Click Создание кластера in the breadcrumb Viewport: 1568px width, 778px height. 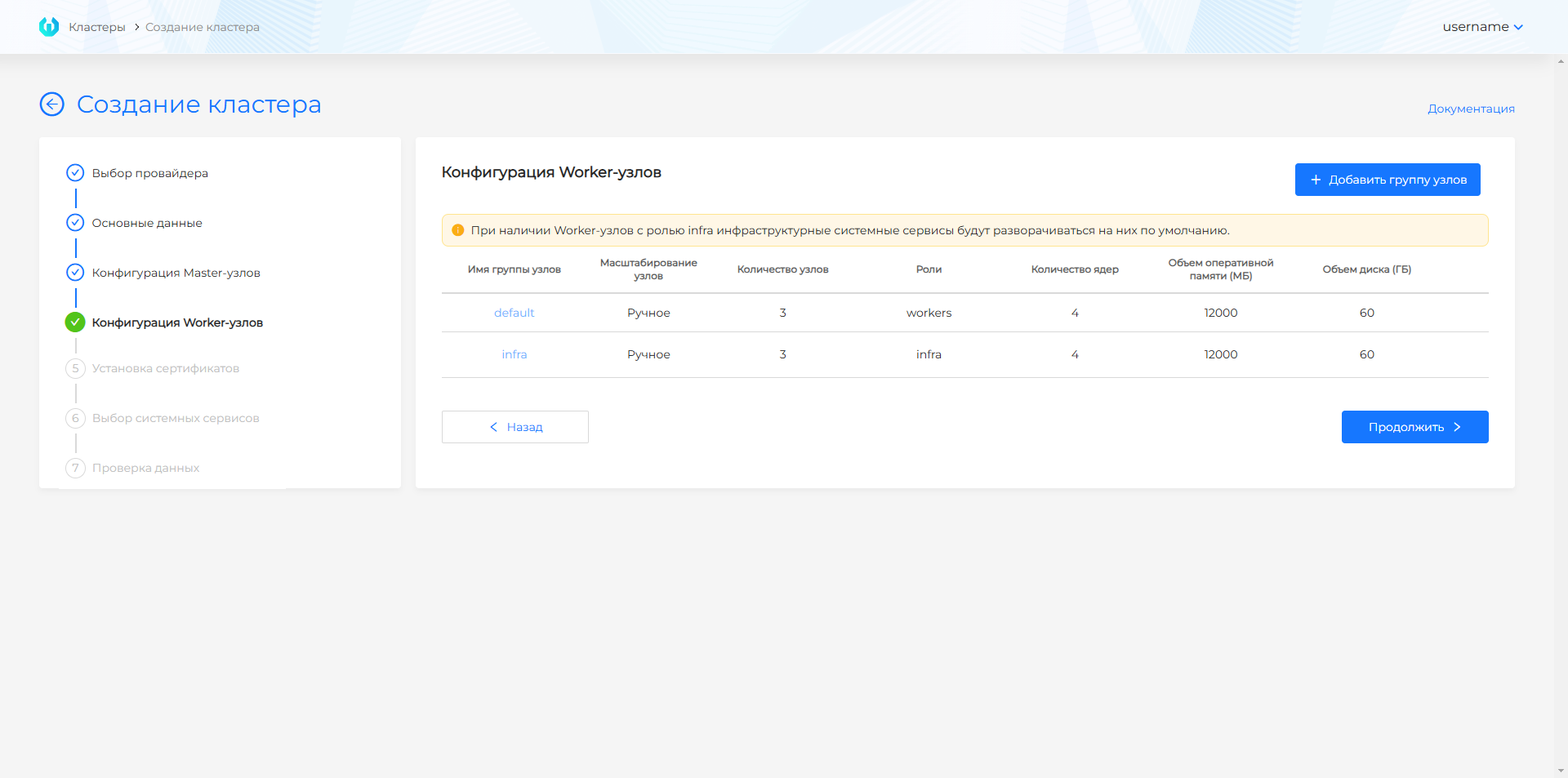pos(201,26)
